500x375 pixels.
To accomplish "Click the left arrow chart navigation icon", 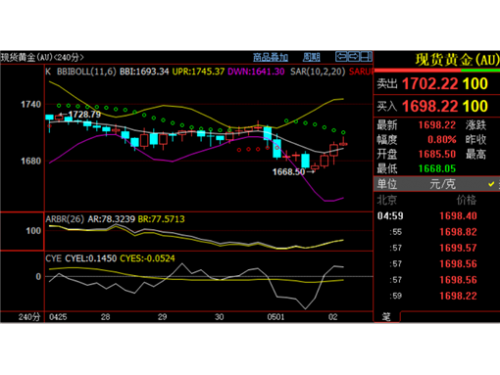I will coord(341,57).
